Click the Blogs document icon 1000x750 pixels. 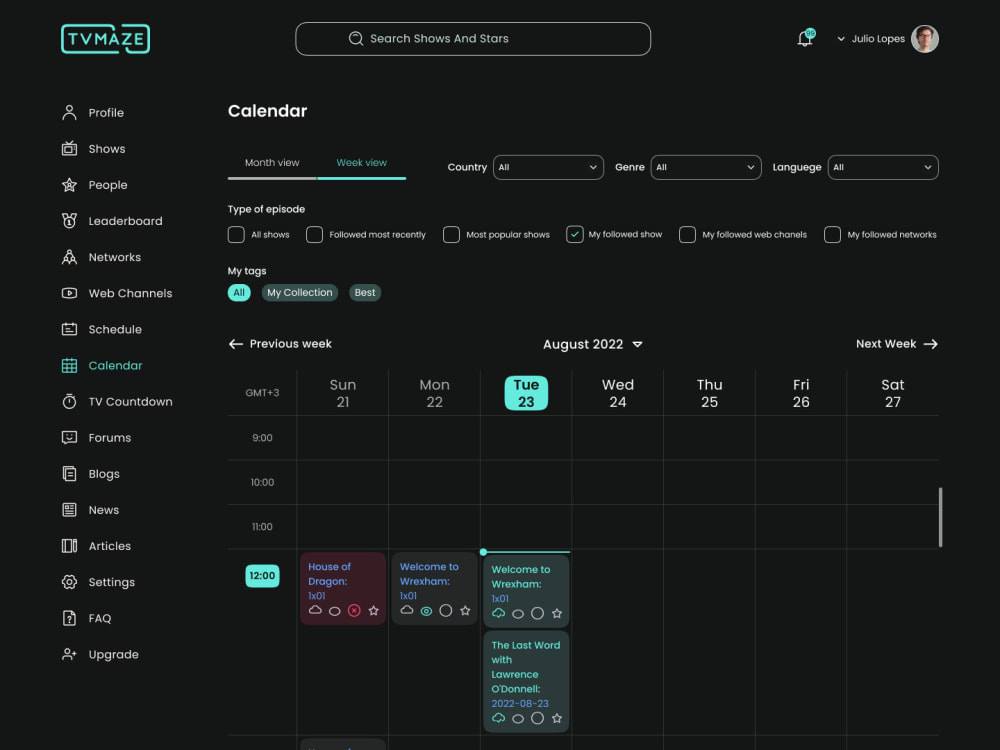tap(70, 474)
